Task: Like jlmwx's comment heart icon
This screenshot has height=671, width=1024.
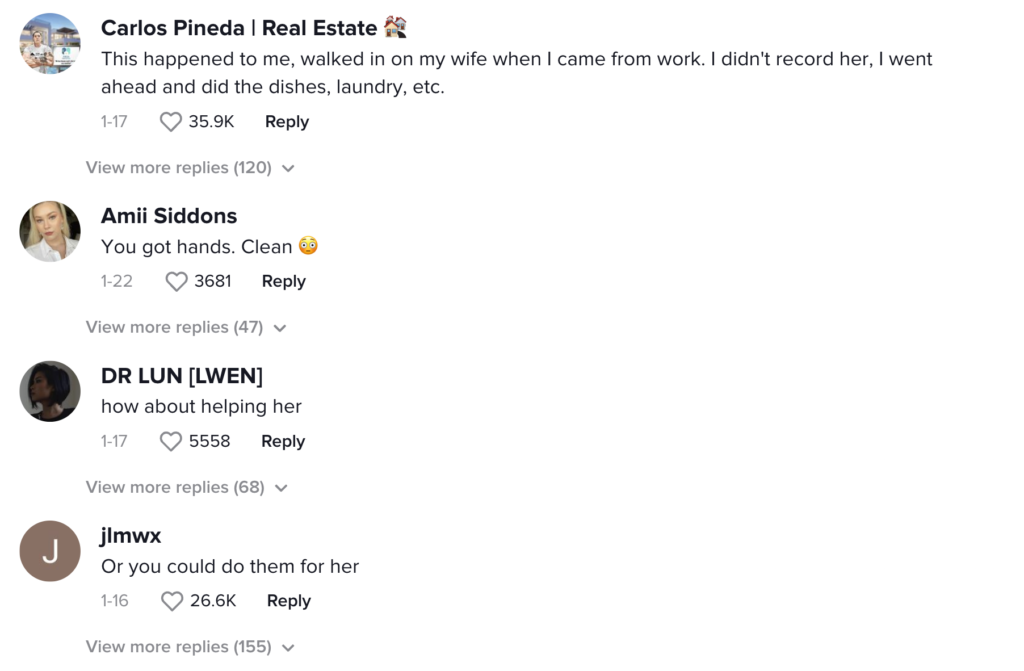Action: coord(172,601)
